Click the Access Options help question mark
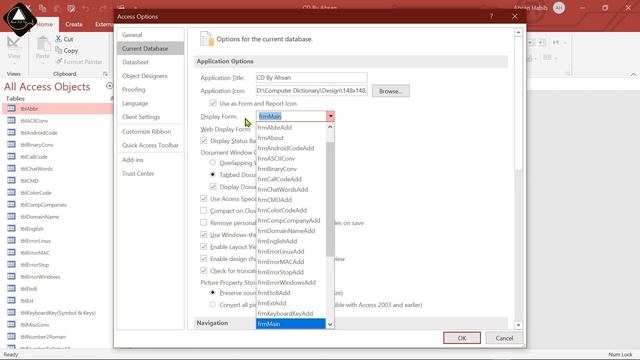640x360 pixels. coord(491,16)
